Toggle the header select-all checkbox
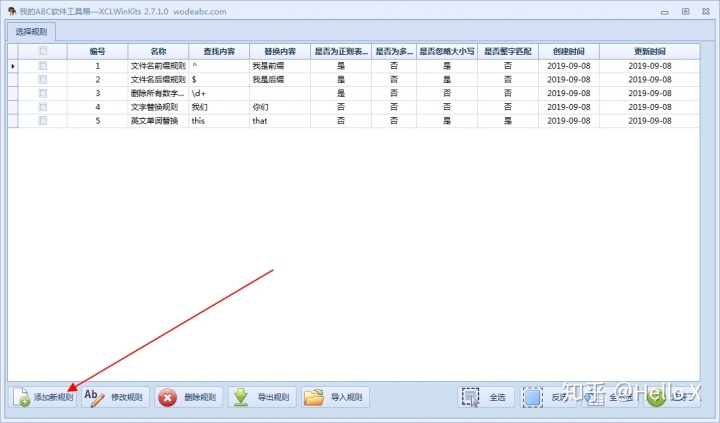The width and height of the screenshot is (720, 423). [43, 51]
